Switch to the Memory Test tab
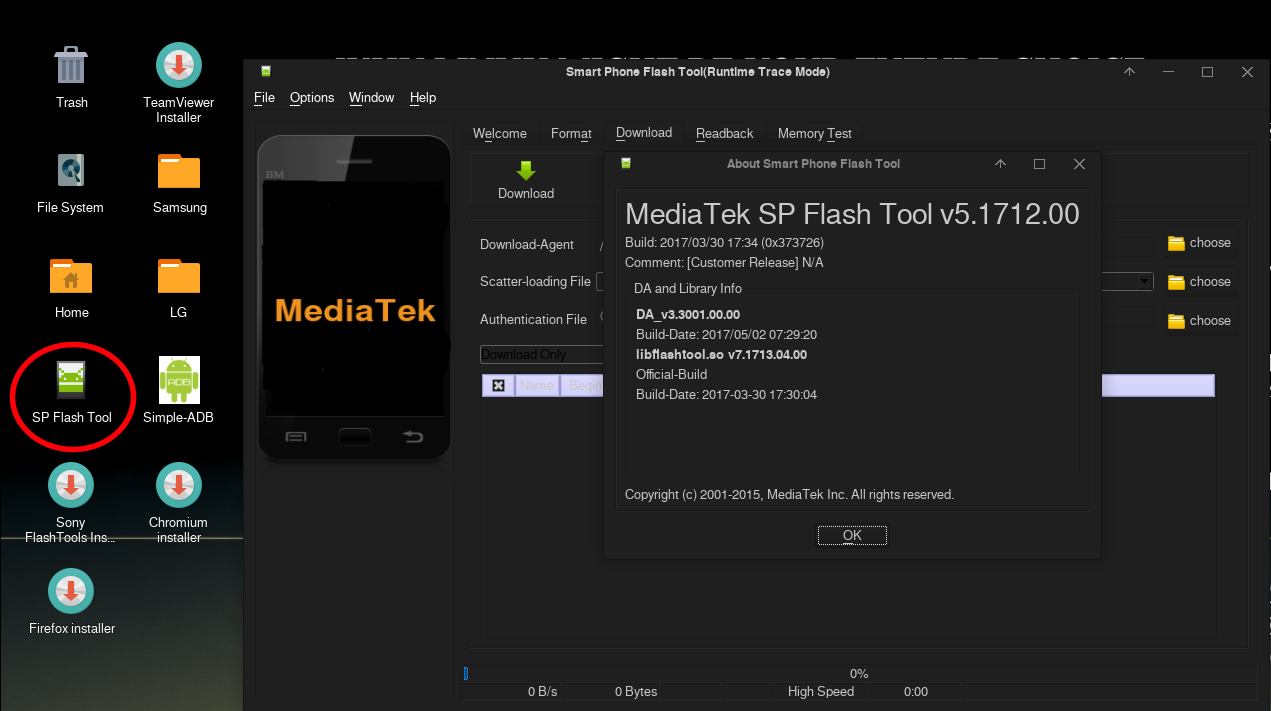The height and width of the screenshot is (711, 1271). (814, 133)
